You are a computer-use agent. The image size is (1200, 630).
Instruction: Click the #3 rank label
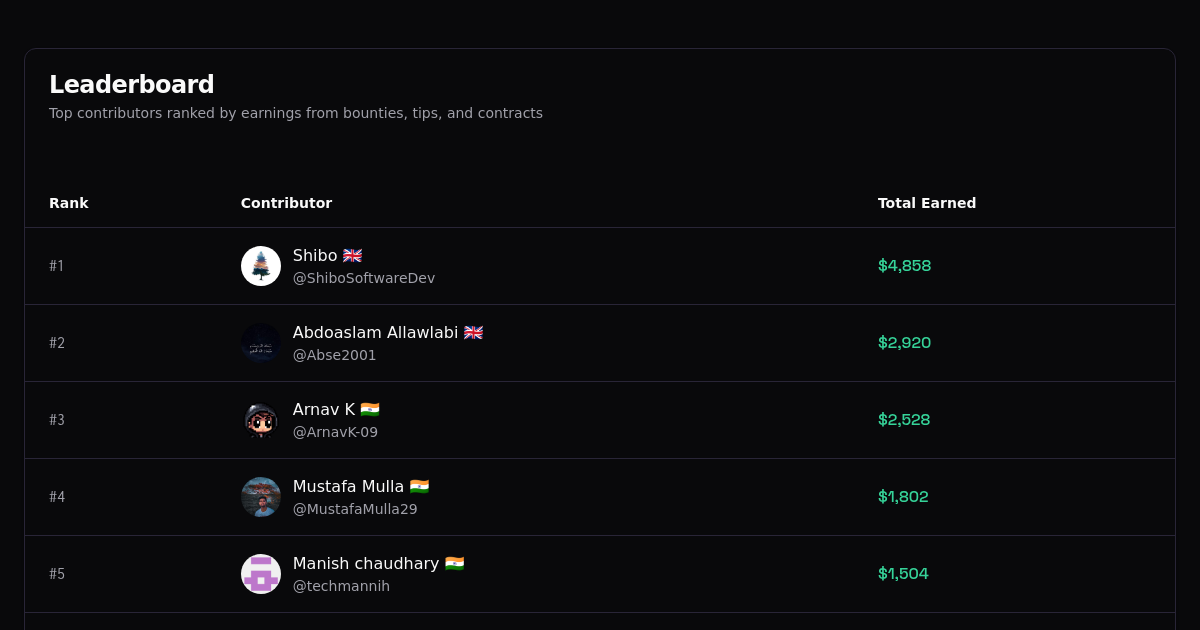[57, 420]
